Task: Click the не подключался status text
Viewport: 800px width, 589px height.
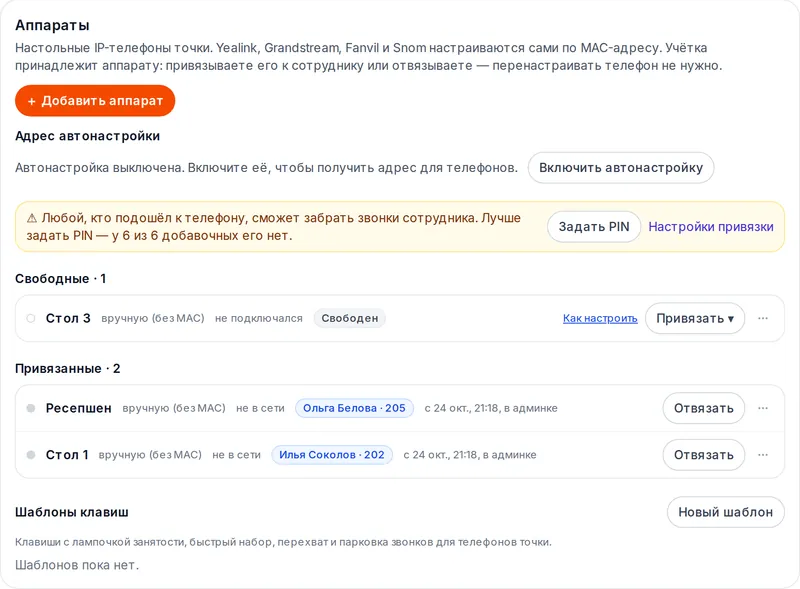Action: coord(259,318)
